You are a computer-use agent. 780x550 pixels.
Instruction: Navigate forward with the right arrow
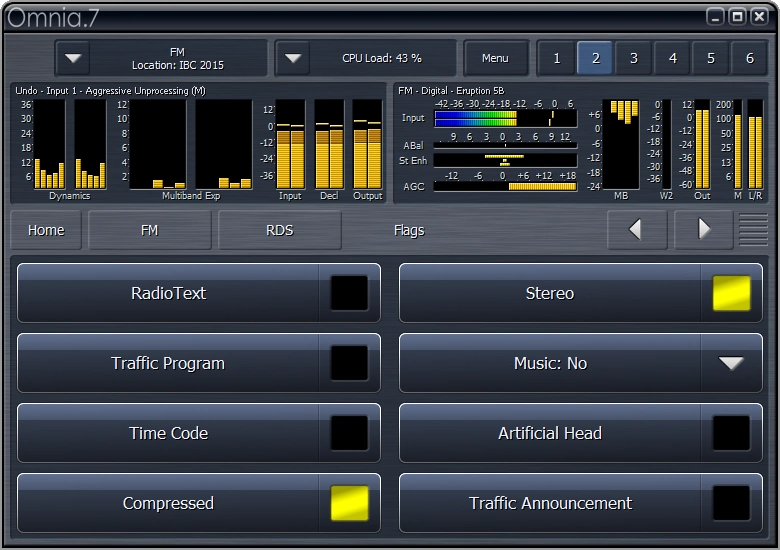pyautogui.click(x=703, y=229)
